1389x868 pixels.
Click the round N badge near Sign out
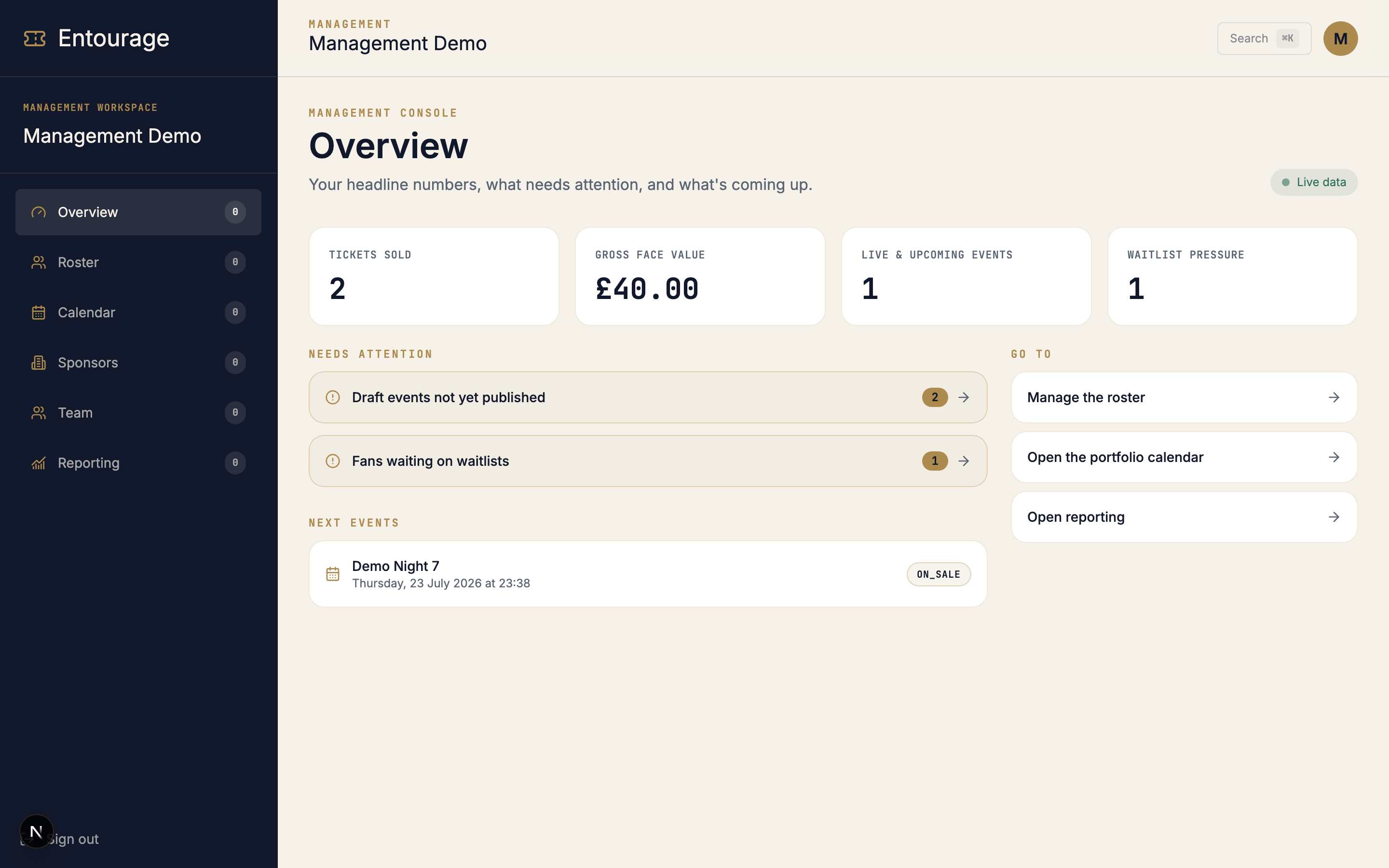tap(36, 831)
